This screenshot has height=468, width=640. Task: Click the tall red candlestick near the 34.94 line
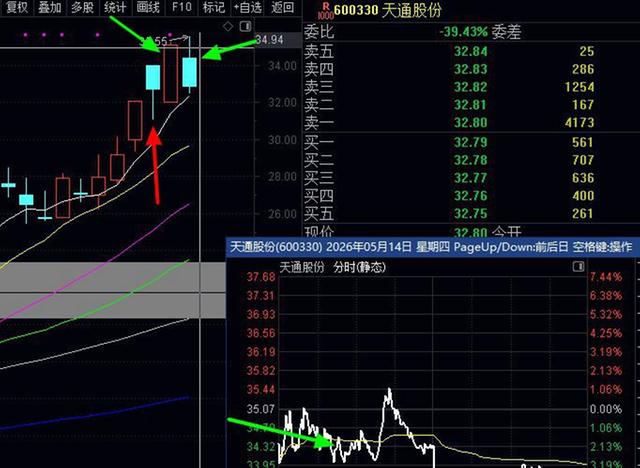click(x=171, y=73)
